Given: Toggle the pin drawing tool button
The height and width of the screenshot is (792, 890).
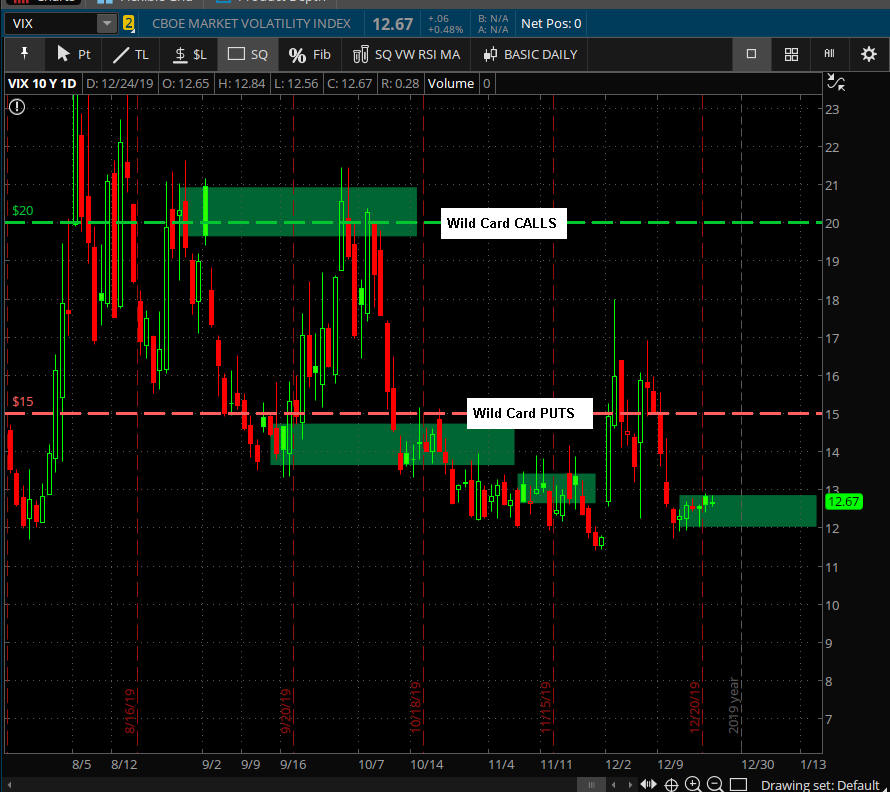Looking at the screenshot, I should click(24, 54).
